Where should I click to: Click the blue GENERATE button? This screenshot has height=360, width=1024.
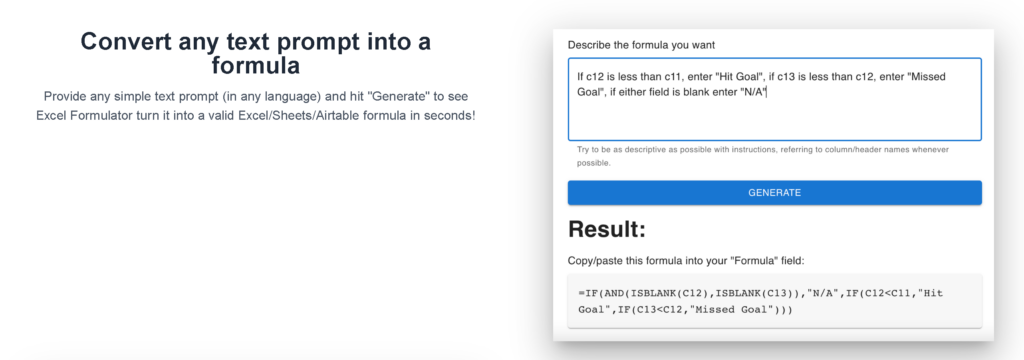pos(775,193)
